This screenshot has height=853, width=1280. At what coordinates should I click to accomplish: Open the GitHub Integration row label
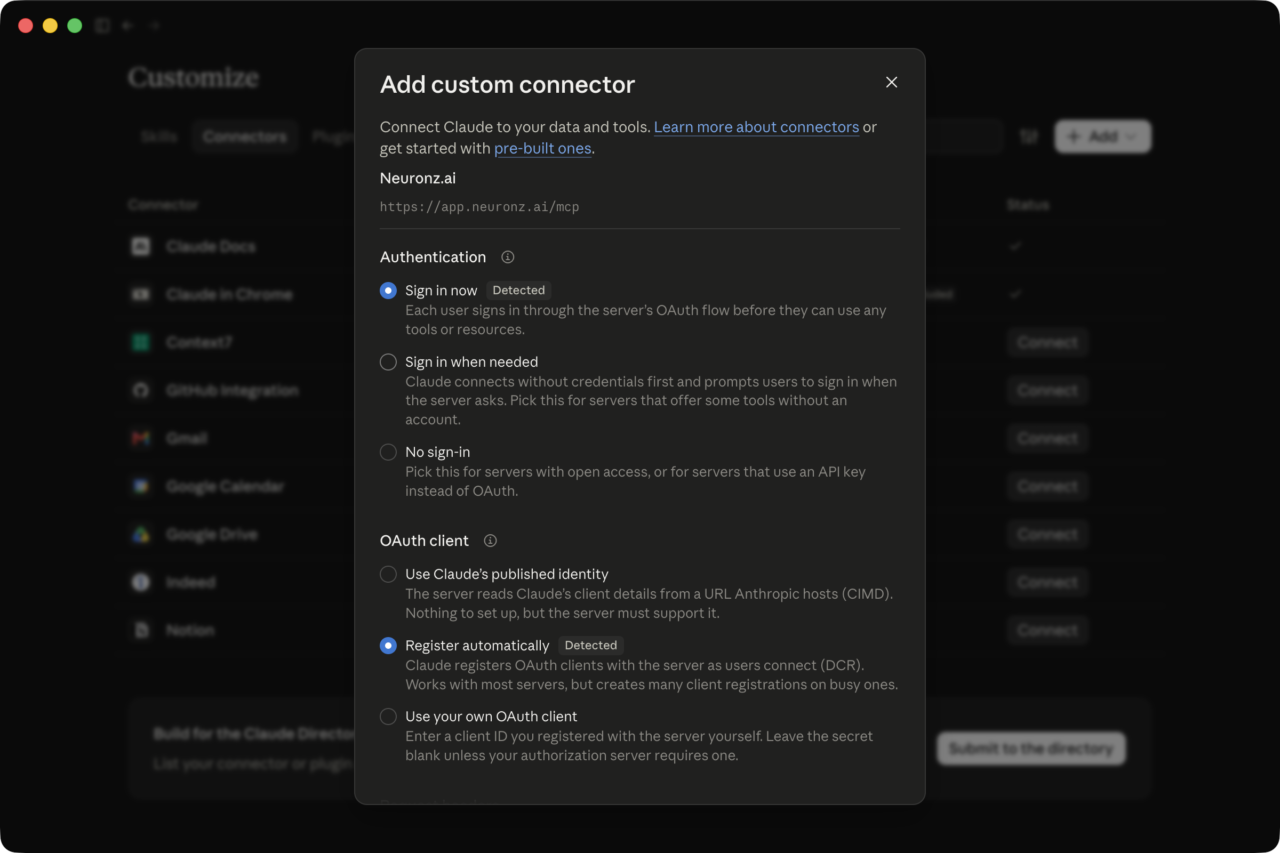click(x=232, y=390)
